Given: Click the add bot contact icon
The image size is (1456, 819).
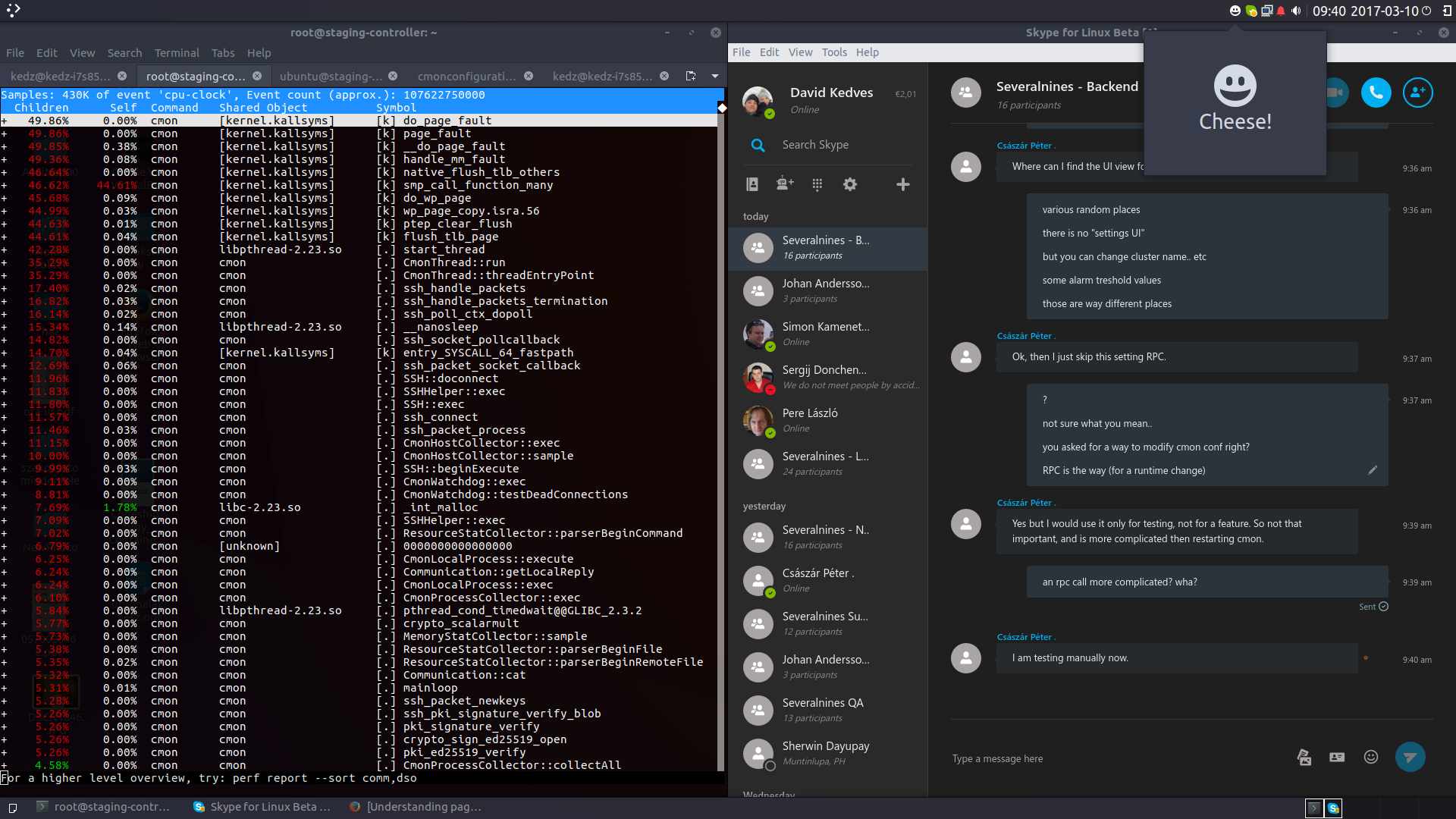Looking at the screenshot, I should point(785,184).
